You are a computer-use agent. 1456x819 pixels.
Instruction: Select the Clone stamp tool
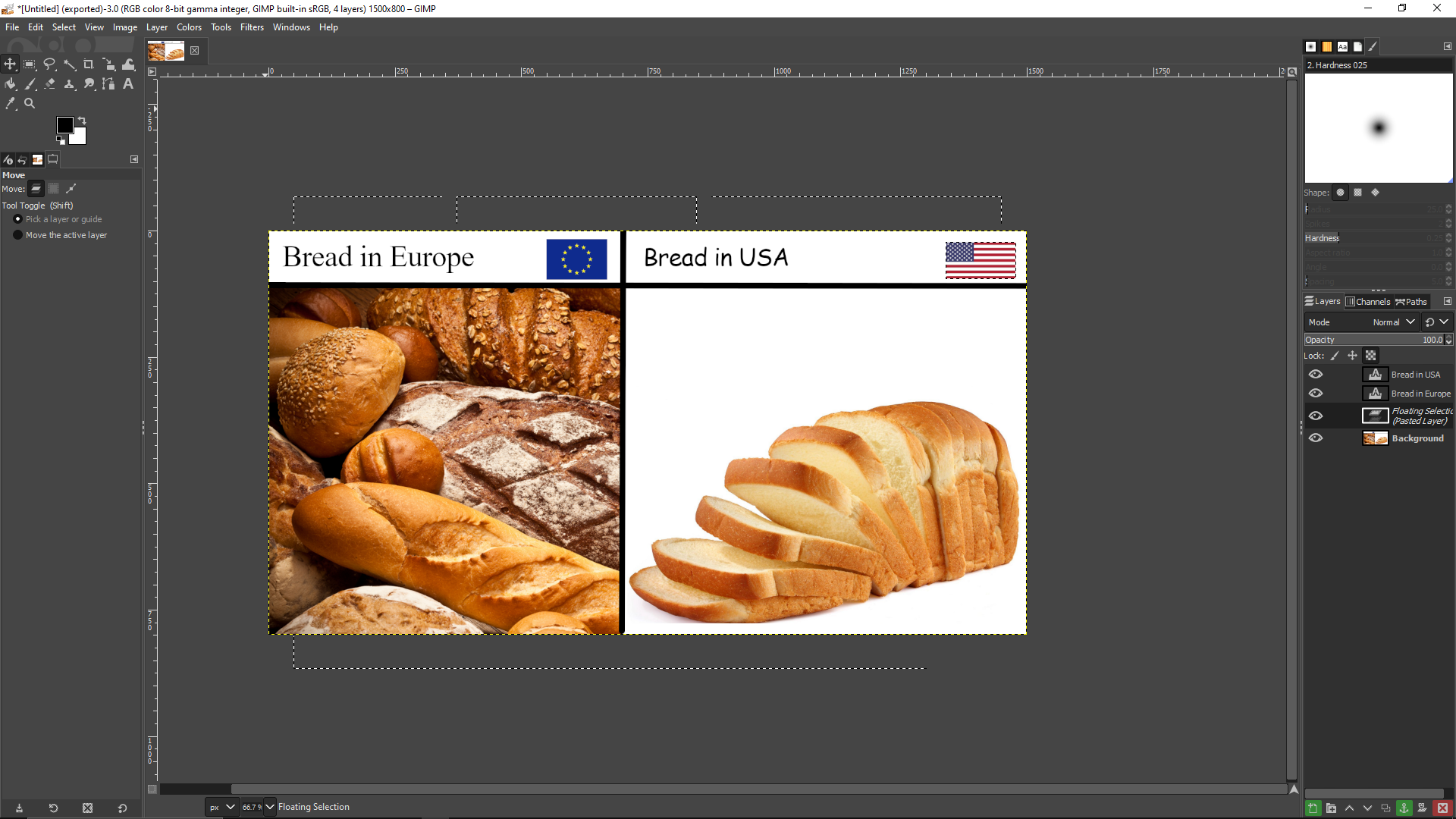tap(69, 84)
